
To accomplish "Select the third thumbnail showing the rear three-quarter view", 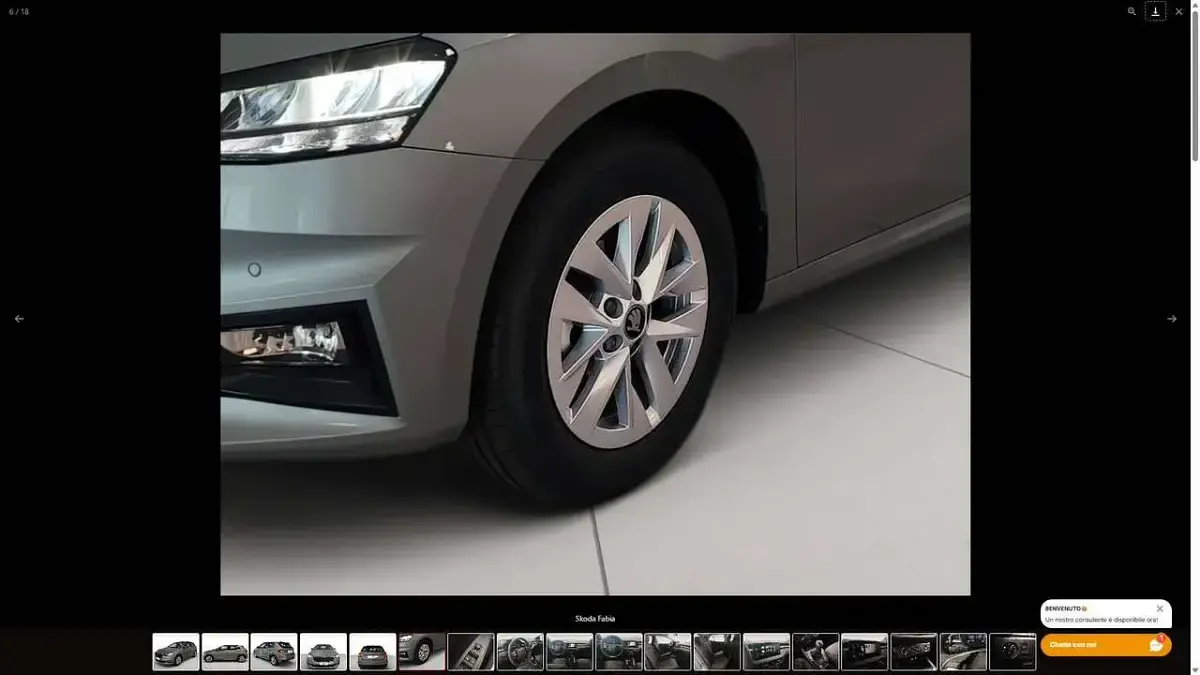I will coord(274,652).
